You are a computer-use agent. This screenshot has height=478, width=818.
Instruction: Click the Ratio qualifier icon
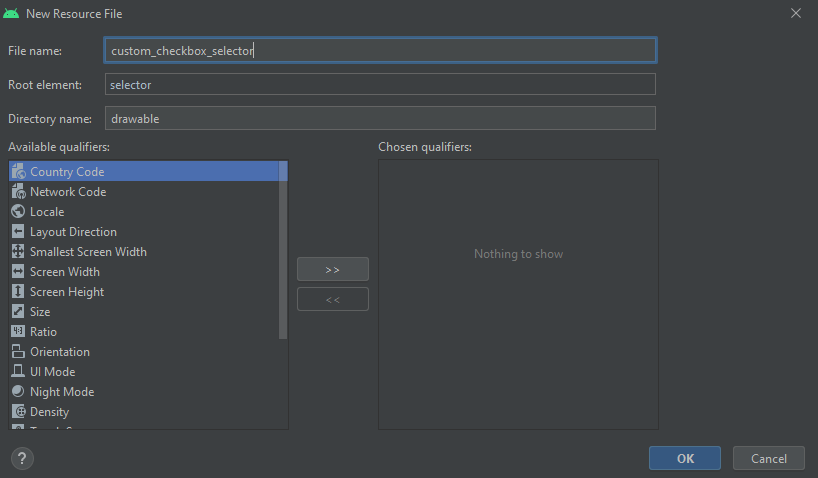point(18,331)
